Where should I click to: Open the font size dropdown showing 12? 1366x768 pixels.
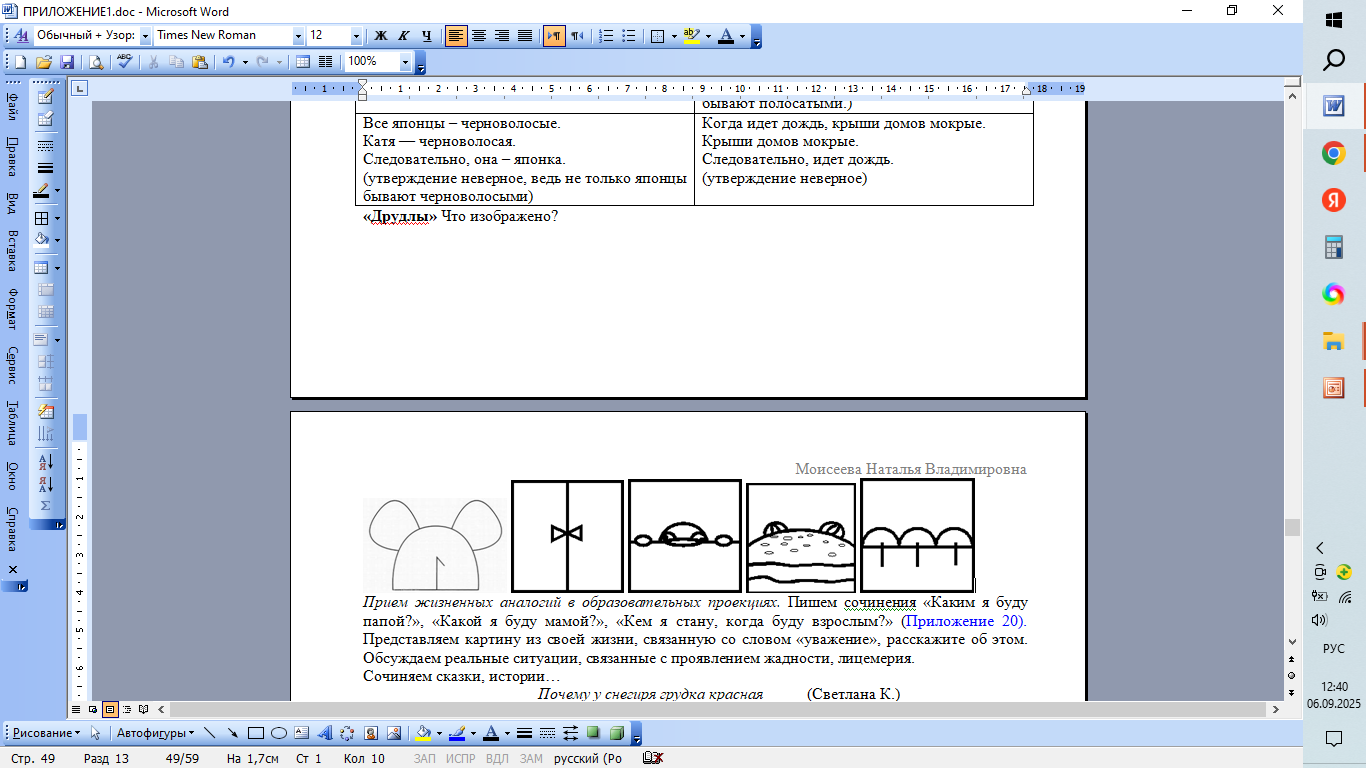[356, 36]
